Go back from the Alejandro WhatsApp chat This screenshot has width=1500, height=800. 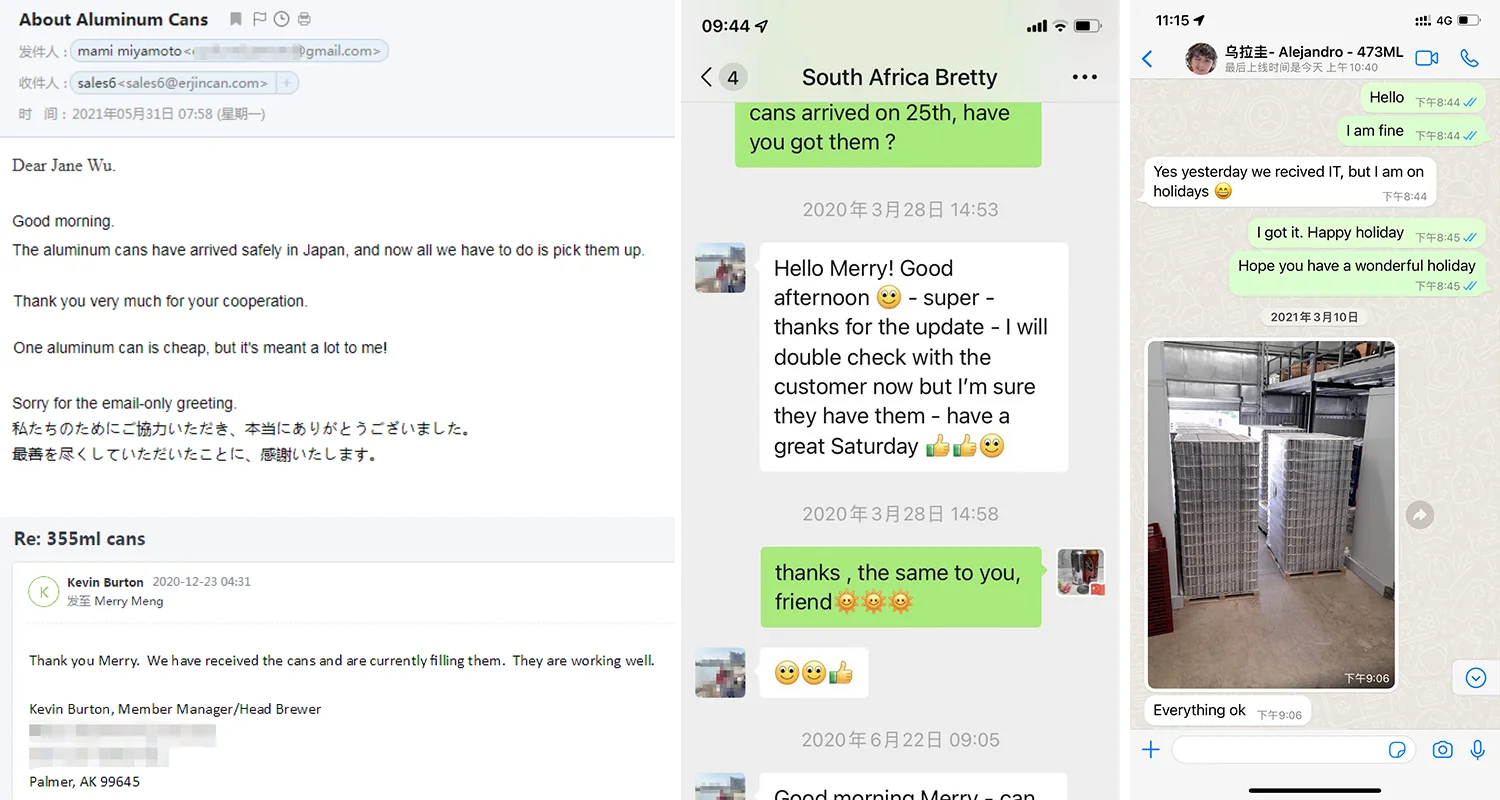pos(1148,59)
